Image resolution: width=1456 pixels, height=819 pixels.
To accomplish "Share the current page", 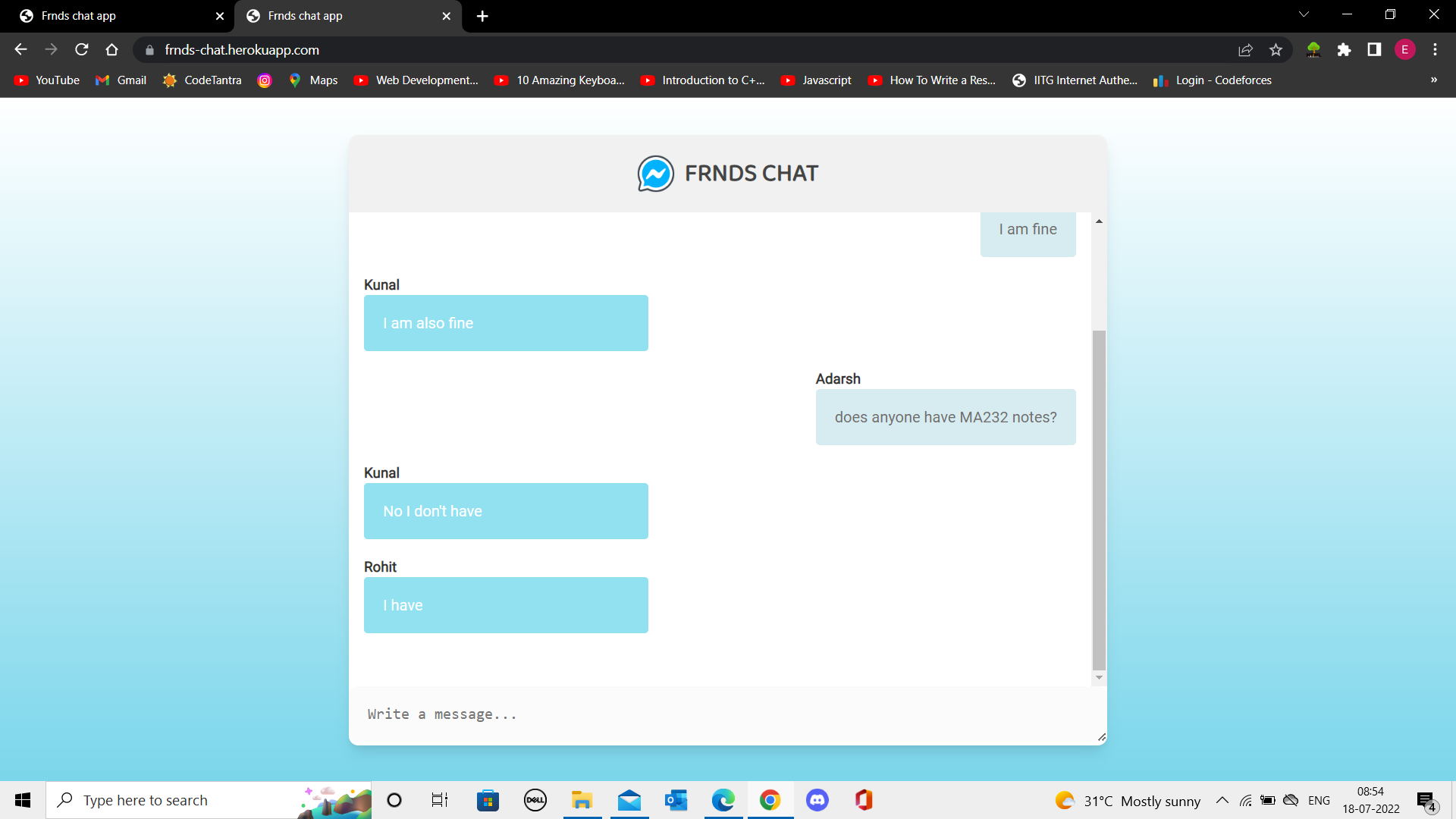I will coord(1246,49).
